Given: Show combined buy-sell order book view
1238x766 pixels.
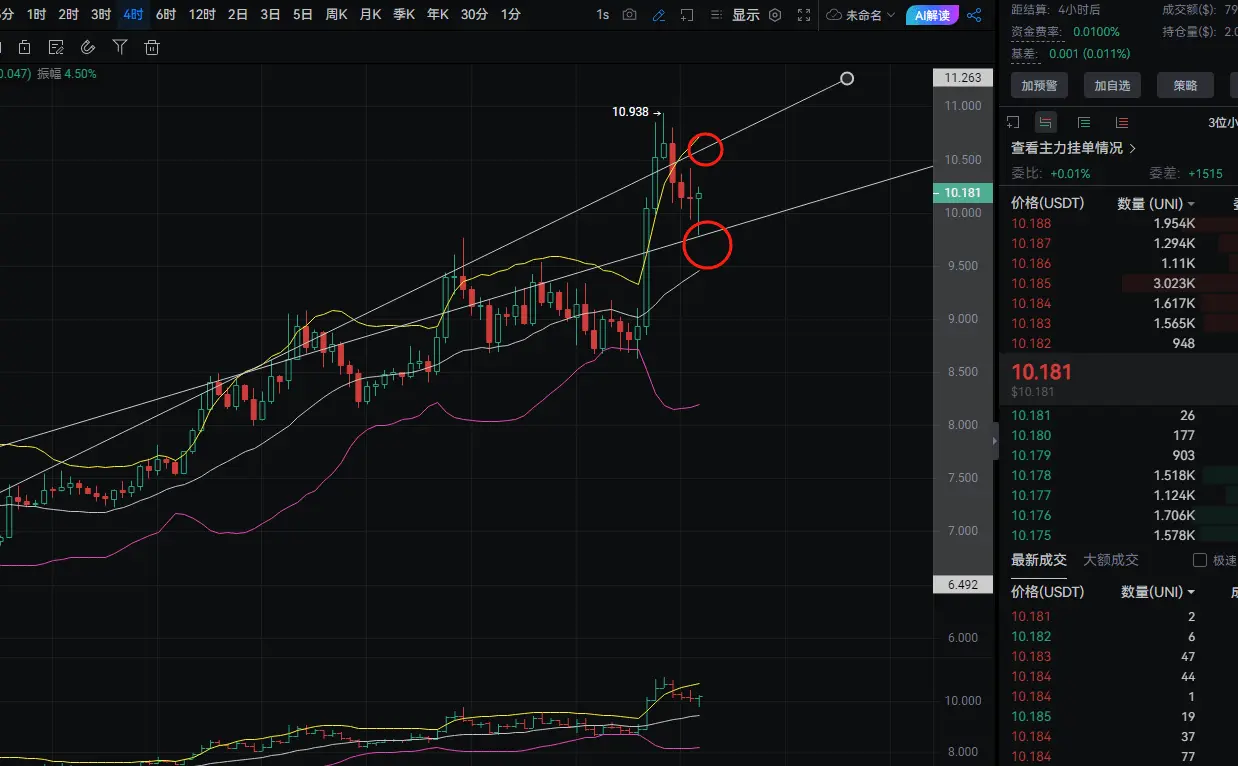Looking at the screenshot, I should pyautogui.click(x=1046, y=122).
